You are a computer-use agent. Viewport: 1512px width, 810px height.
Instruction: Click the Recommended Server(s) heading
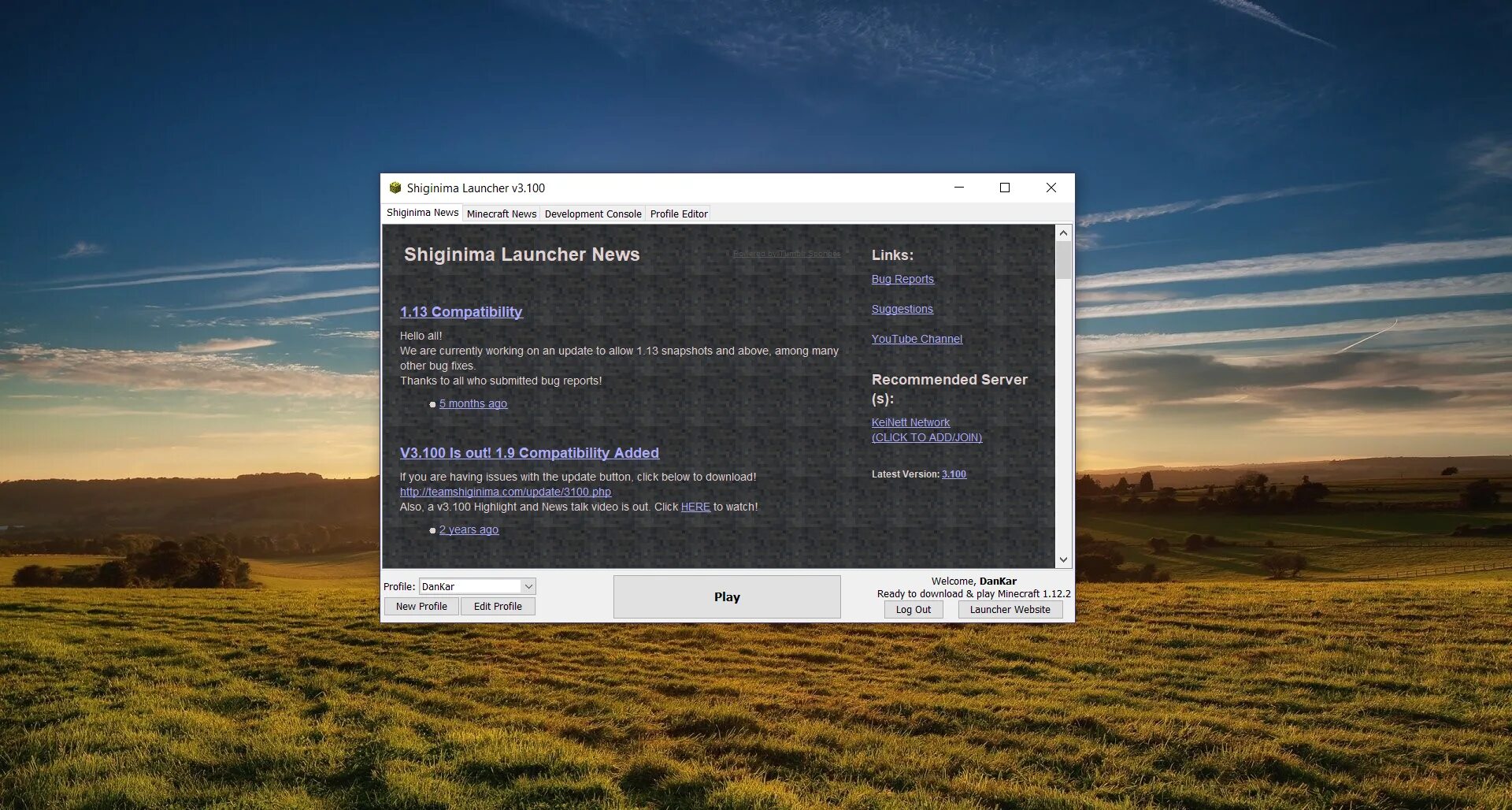950,389
